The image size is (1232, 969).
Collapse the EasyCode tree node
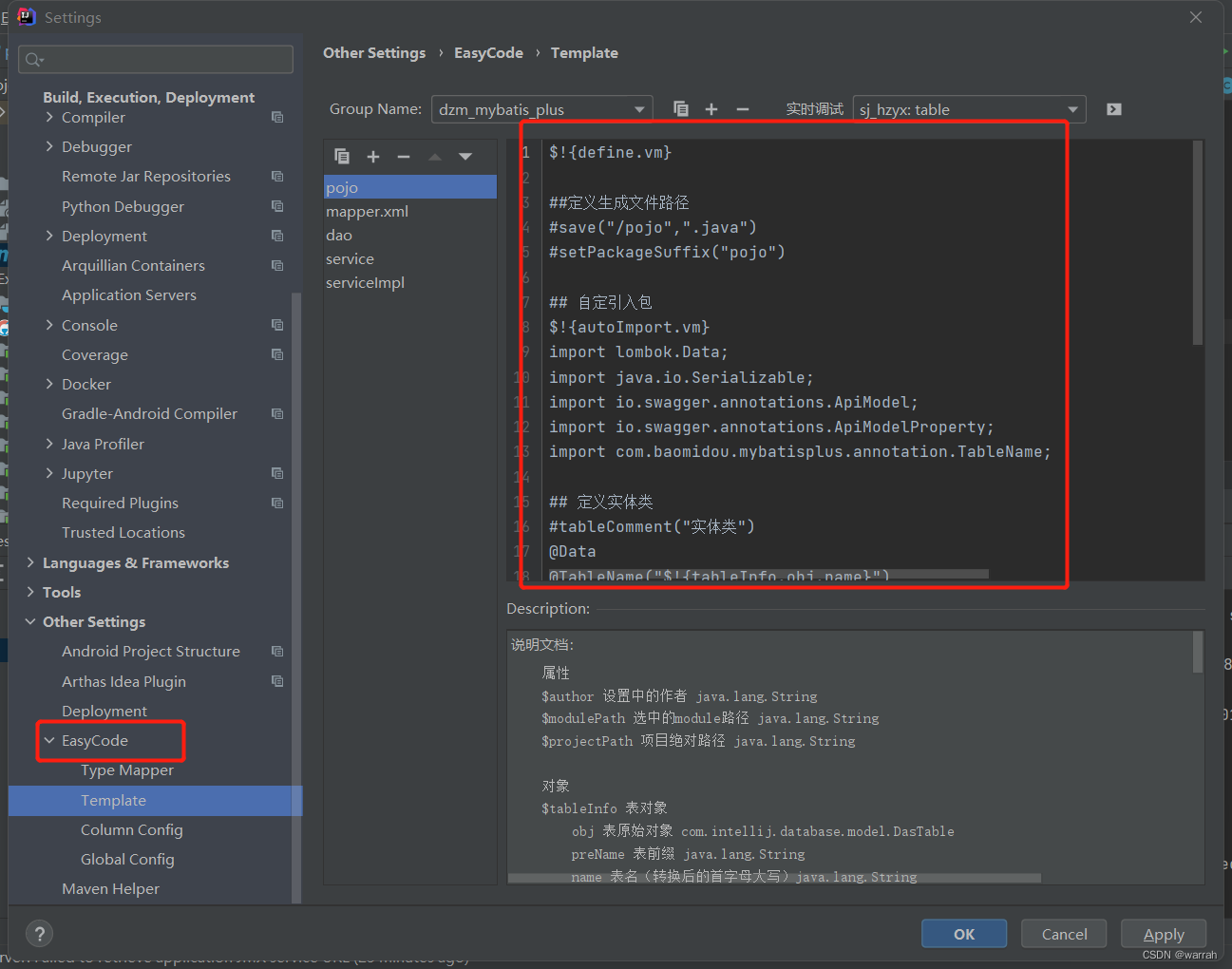(49, 740)
